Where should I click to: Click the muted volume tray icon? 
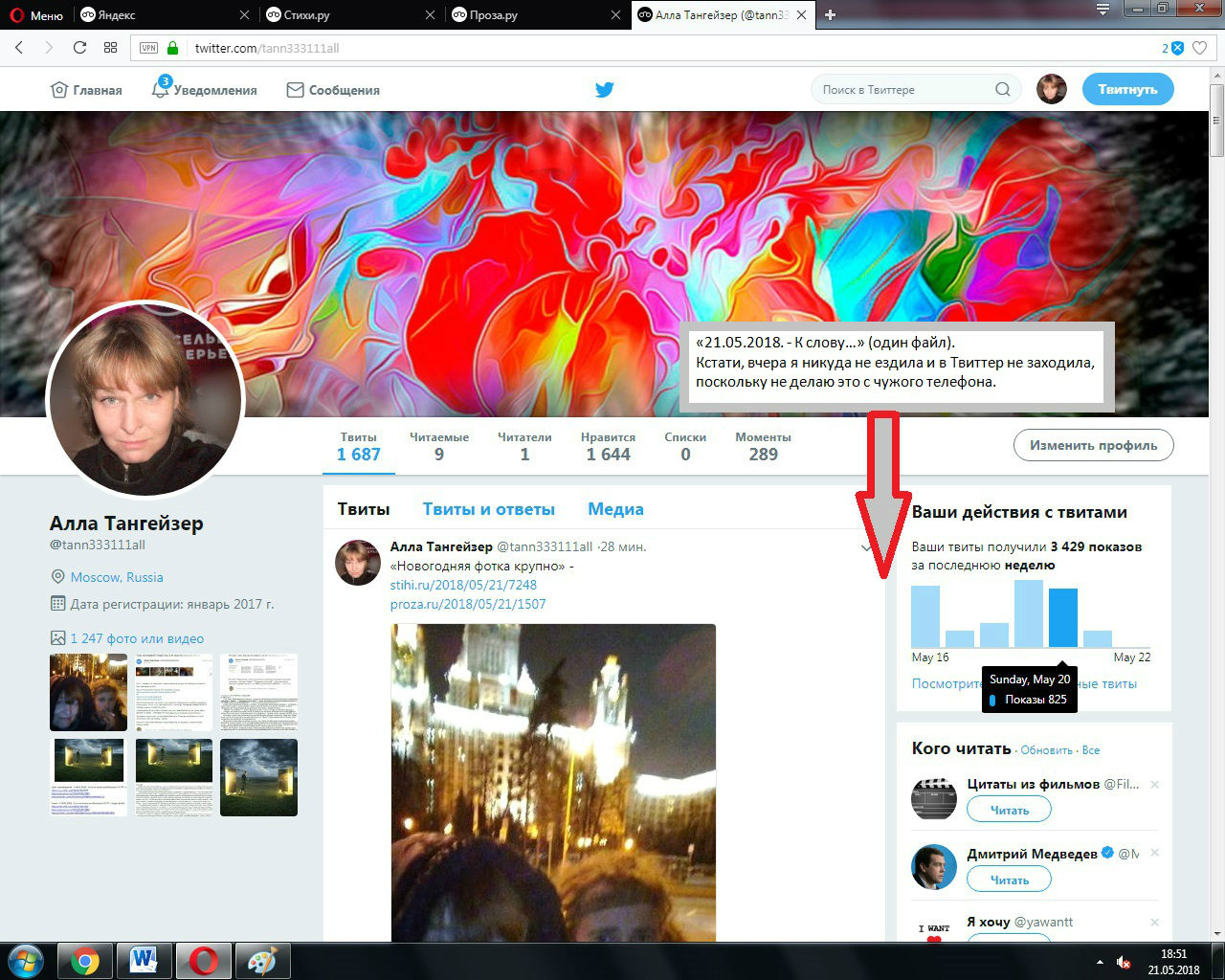1124,961
